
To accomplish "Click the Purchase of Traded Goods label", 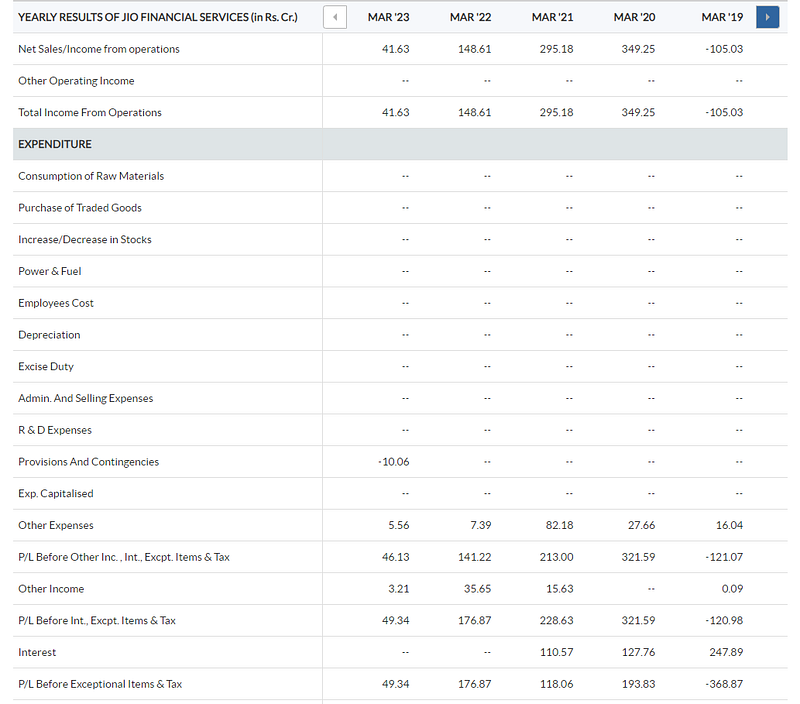I will (x=80, y=208).
